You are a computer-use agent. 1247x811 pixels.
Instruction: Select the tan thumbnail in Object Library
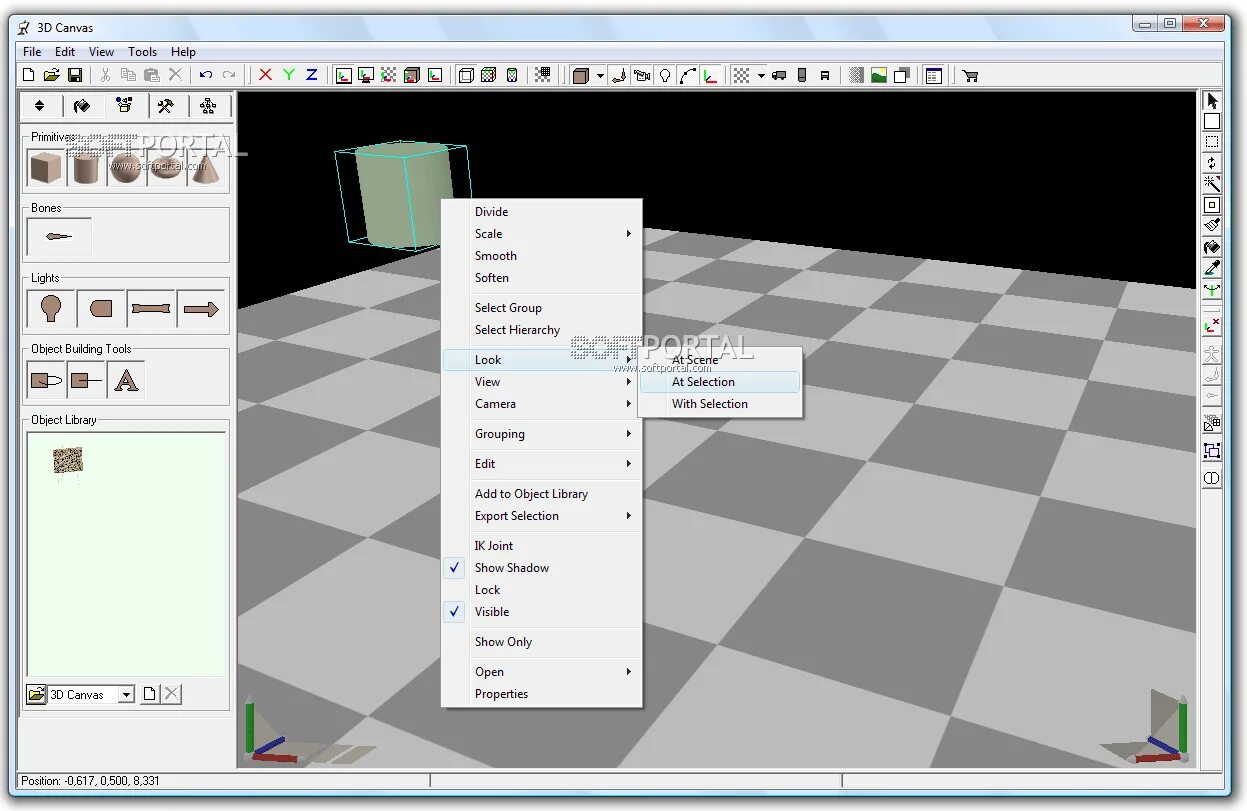coord(68,462)
